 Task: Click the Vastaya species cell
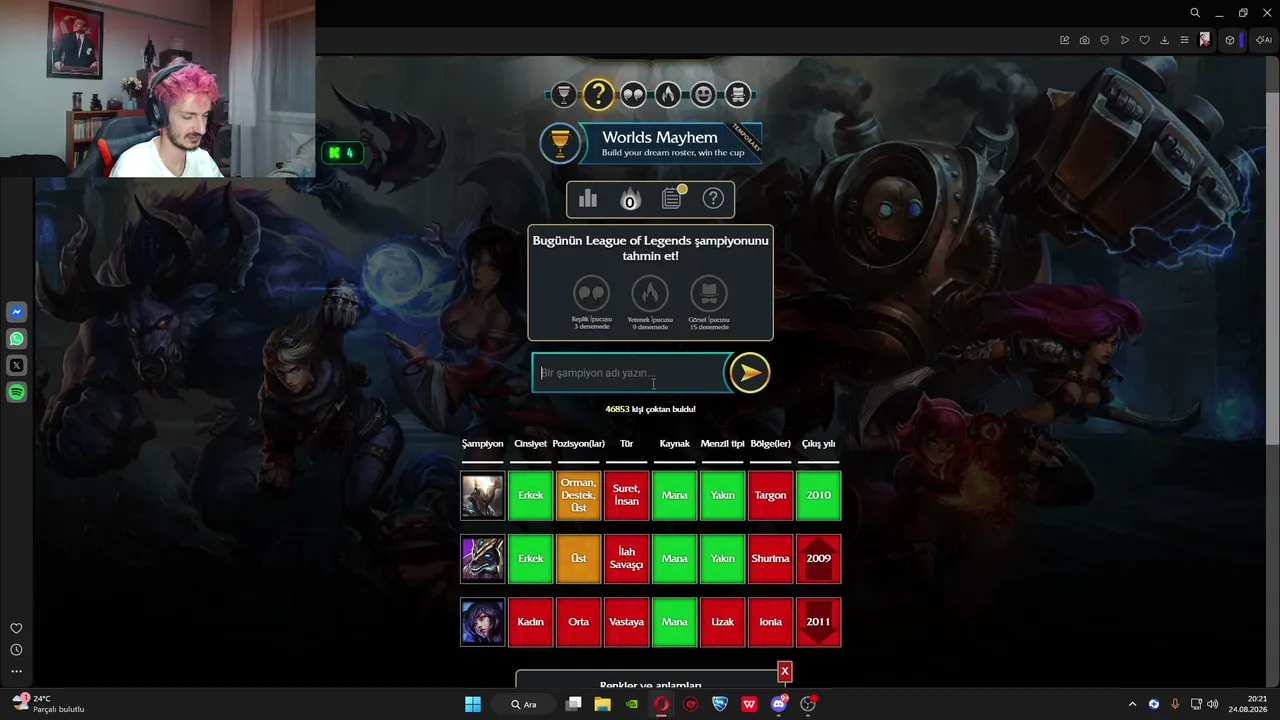tap(626, 622)
